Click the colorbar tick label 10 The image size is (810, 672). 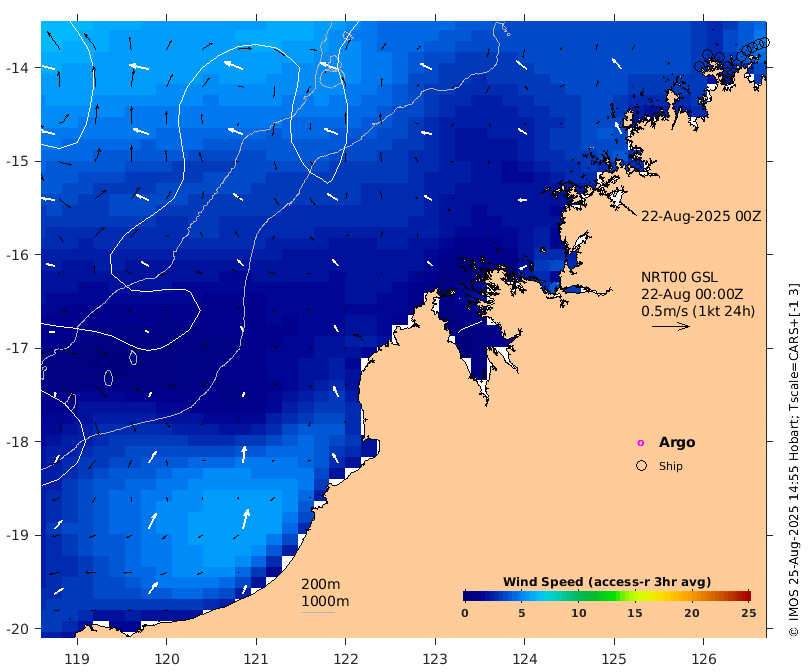[579, 613]
